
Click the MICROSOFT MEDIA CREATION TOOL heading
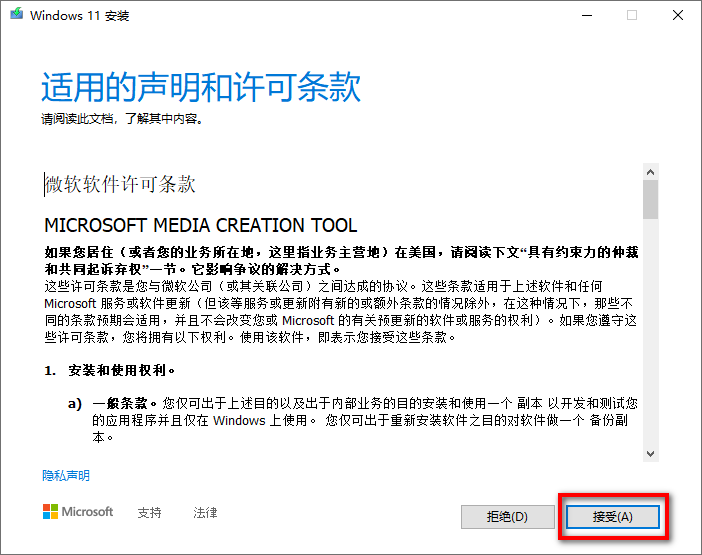coord(200,225)
